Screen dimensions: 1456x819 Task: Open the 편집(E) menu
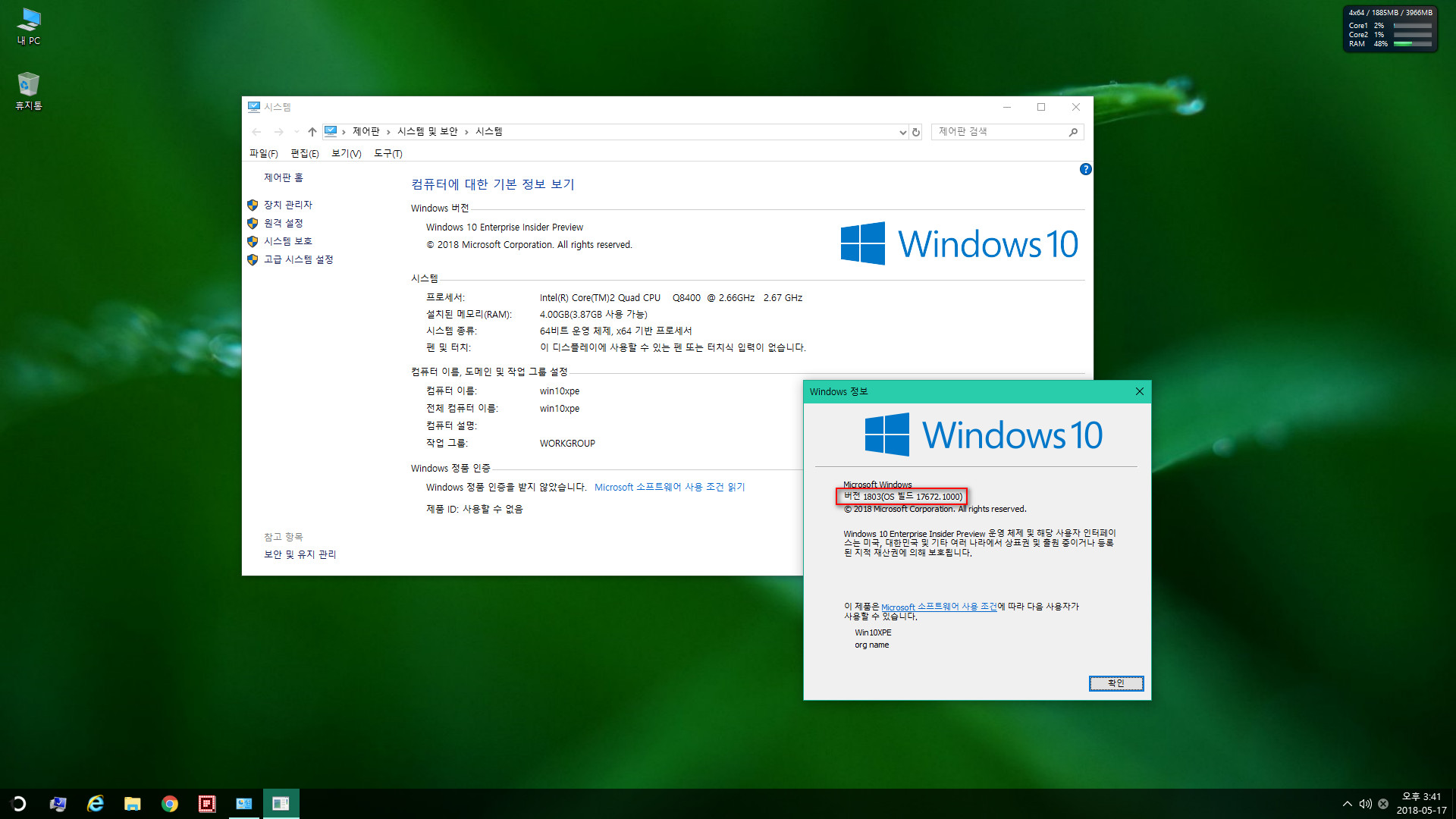(305, 153)
